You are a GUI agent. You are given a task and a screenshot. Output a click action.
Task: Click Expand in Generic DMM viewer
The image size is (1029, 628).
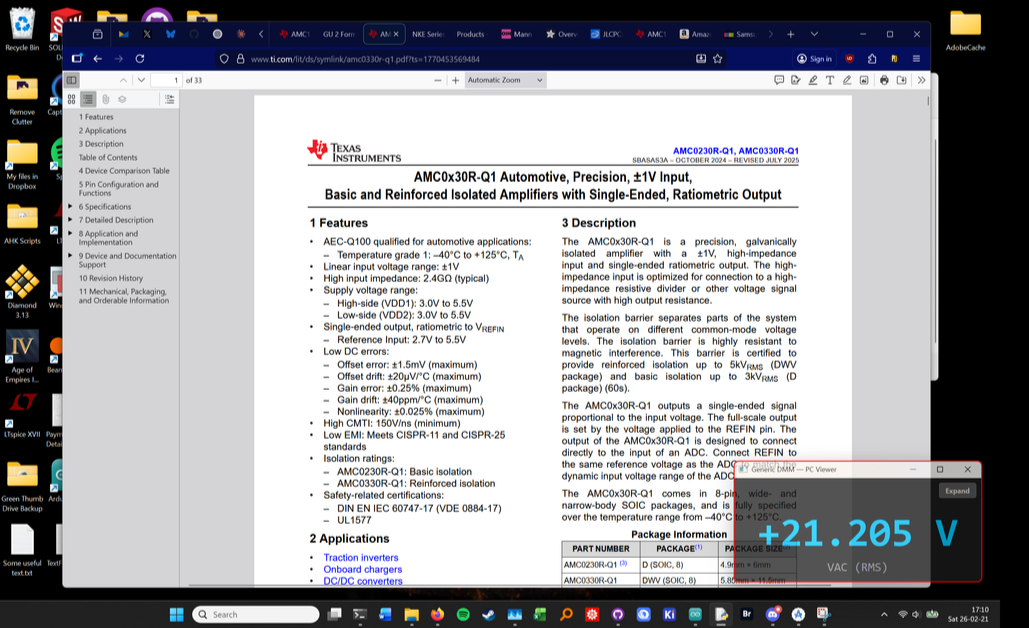957,491
